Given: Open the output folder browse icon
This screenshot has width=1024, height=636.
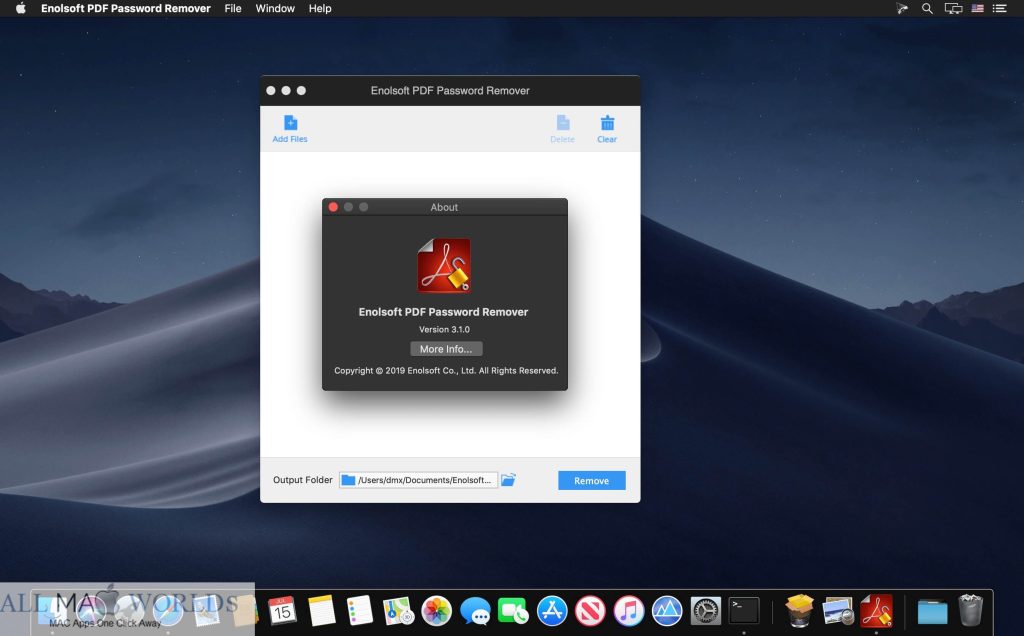Looking at the screenshot, I should (x=508, y=480).
